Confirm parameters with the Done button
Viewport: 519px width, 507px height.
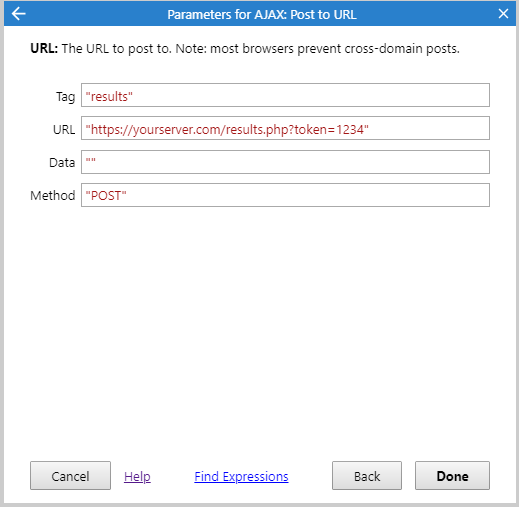(452, 476)
